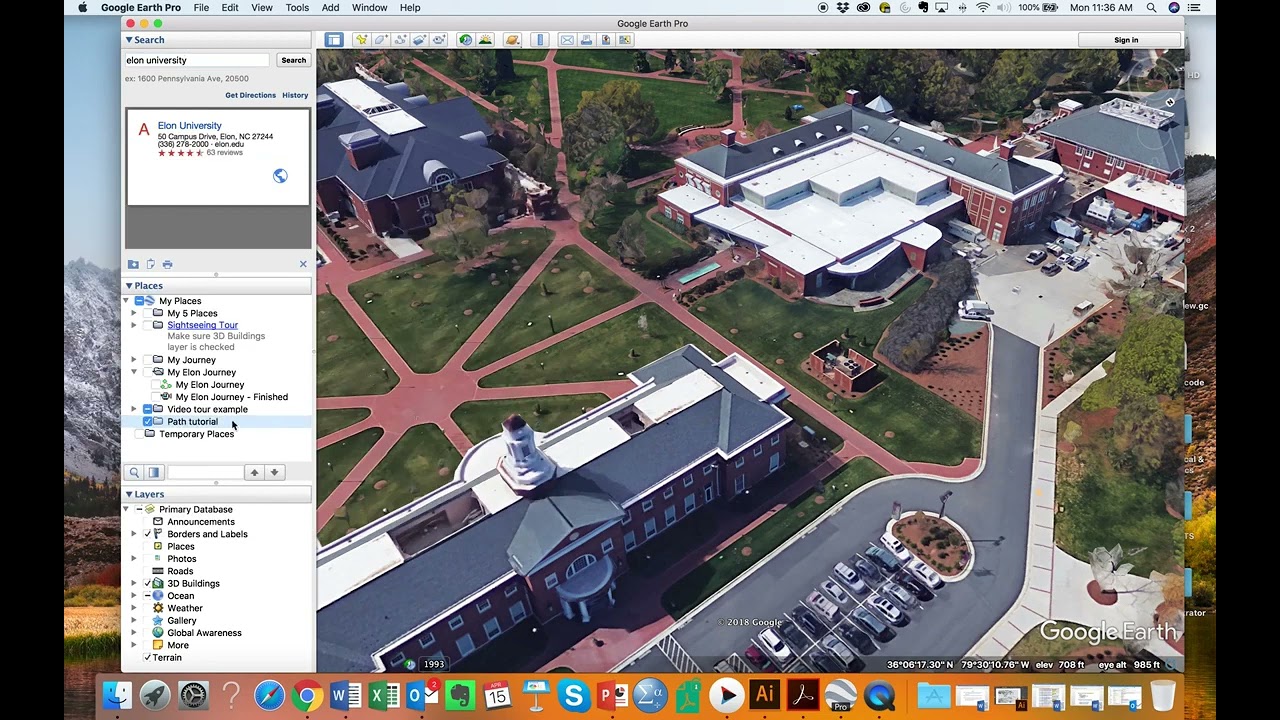Enable the Photos layer checkbox
This screenshot has height=720, width=1280.
tap(147, 559)
